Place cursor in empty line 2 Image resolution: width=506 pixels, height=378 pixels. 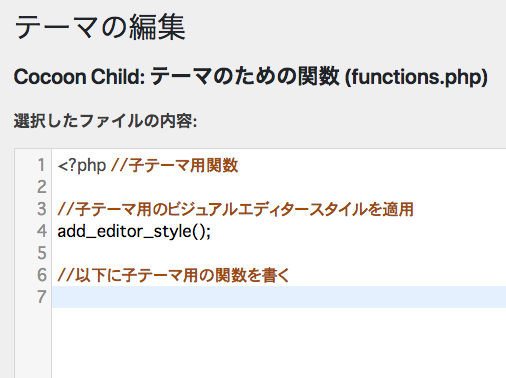[279, 187]
